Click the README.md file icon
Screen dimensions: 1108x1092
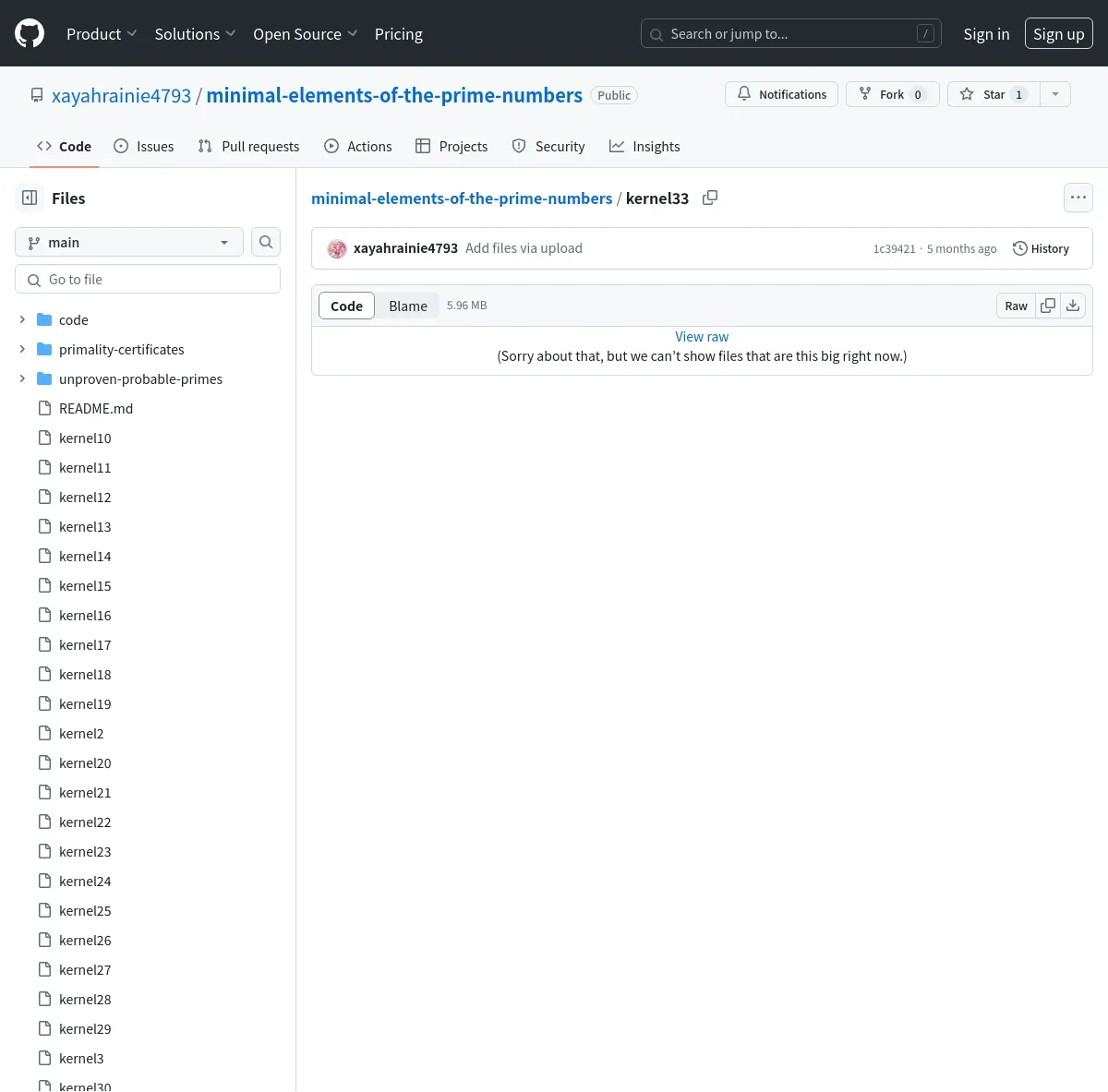pos(44,408)
